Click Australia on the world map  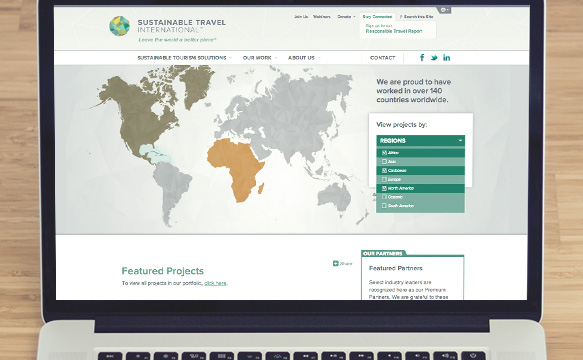(x=334, y=196)
